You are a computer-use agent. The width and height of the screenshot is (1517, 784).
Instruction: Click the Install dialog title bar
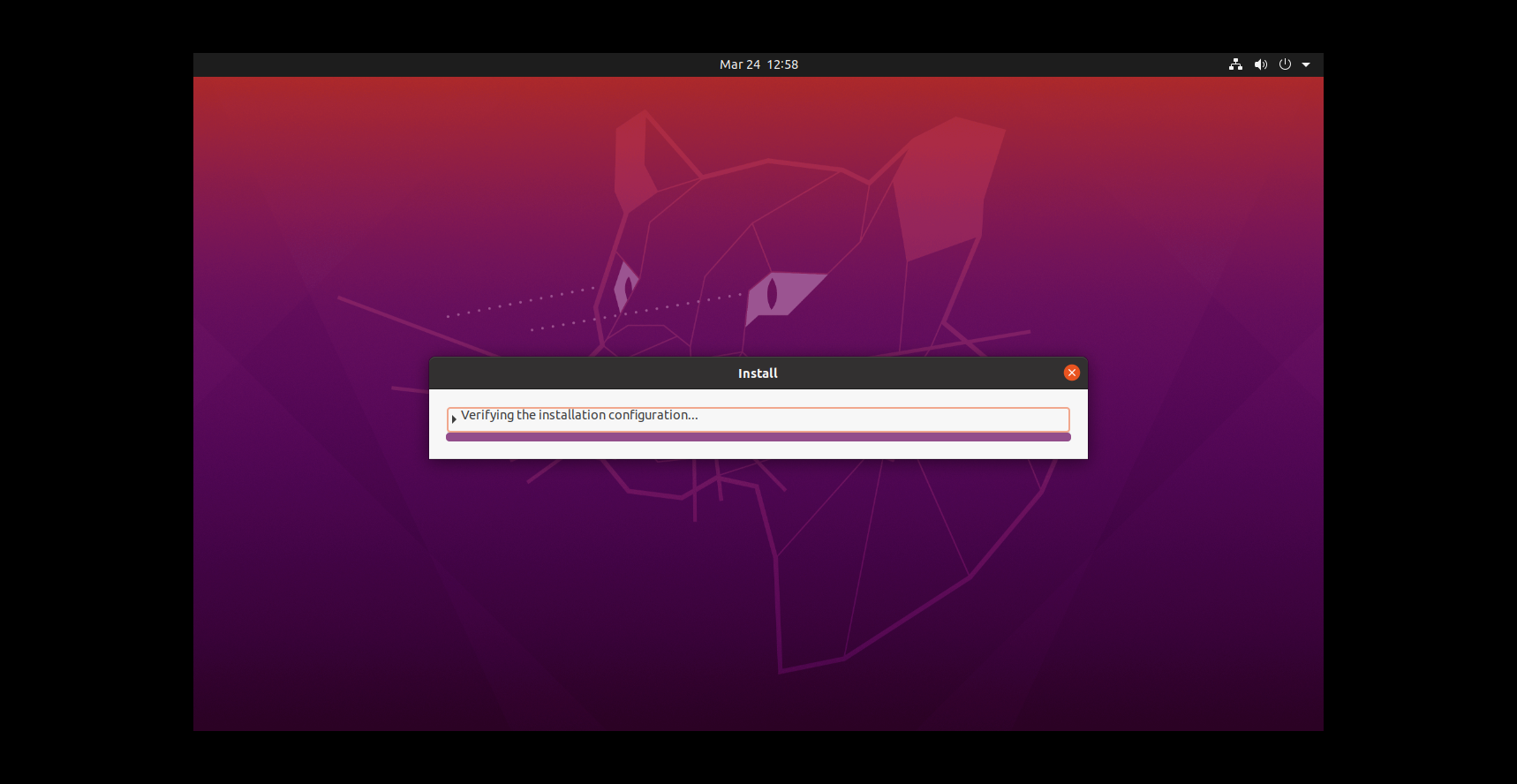coord(758,373)
